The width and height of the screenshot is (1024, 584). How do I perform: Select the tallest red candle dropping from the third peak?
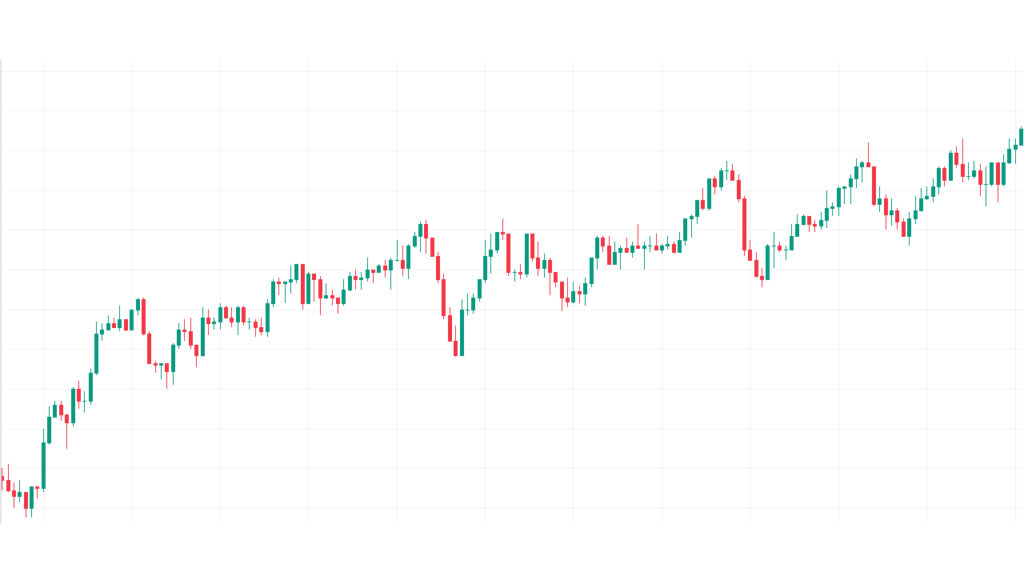pyautogui.click(x=744, y=224)
